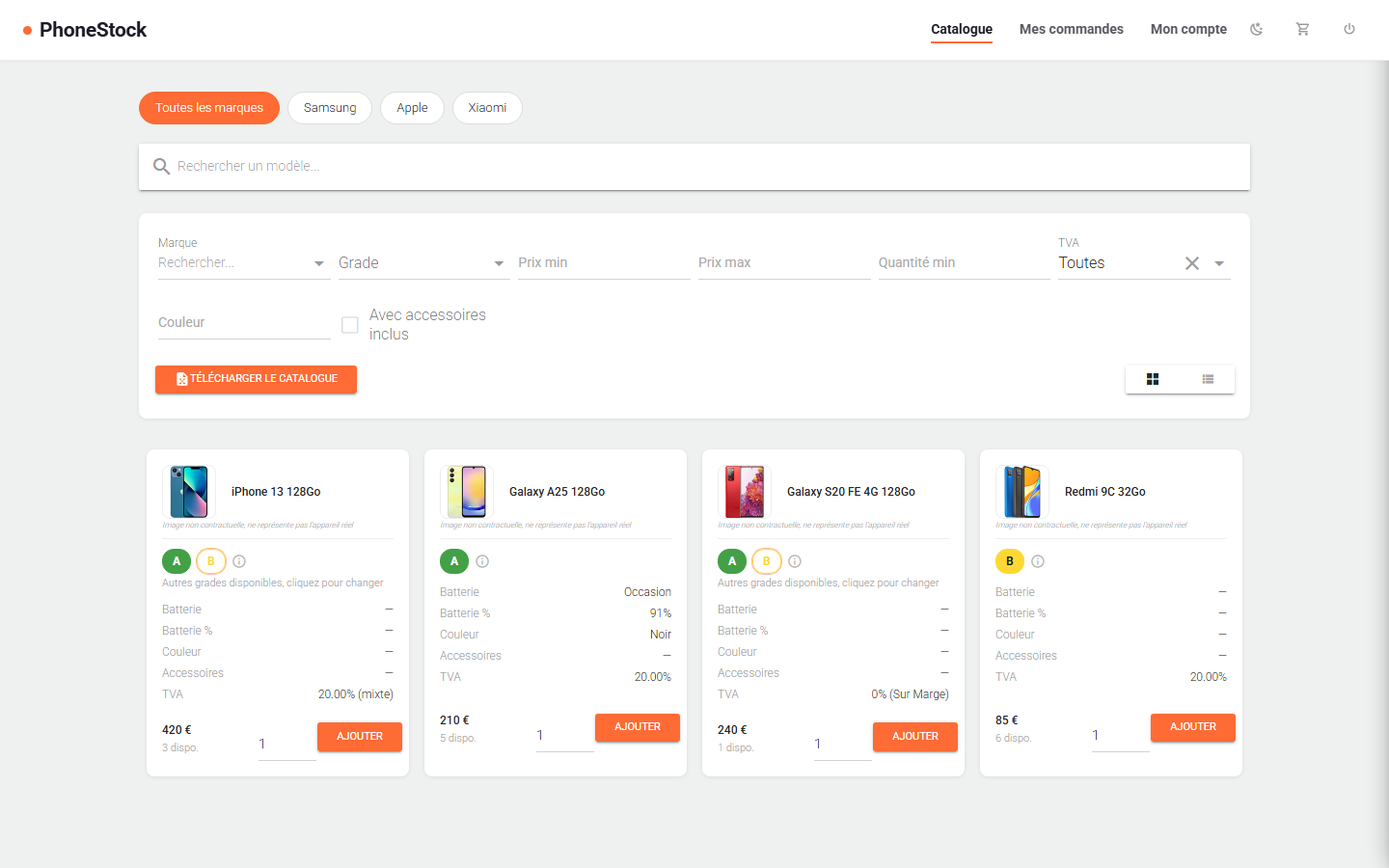Click the Galaxy A25 128Go title
1389x868 pixels.
point(558,492)
